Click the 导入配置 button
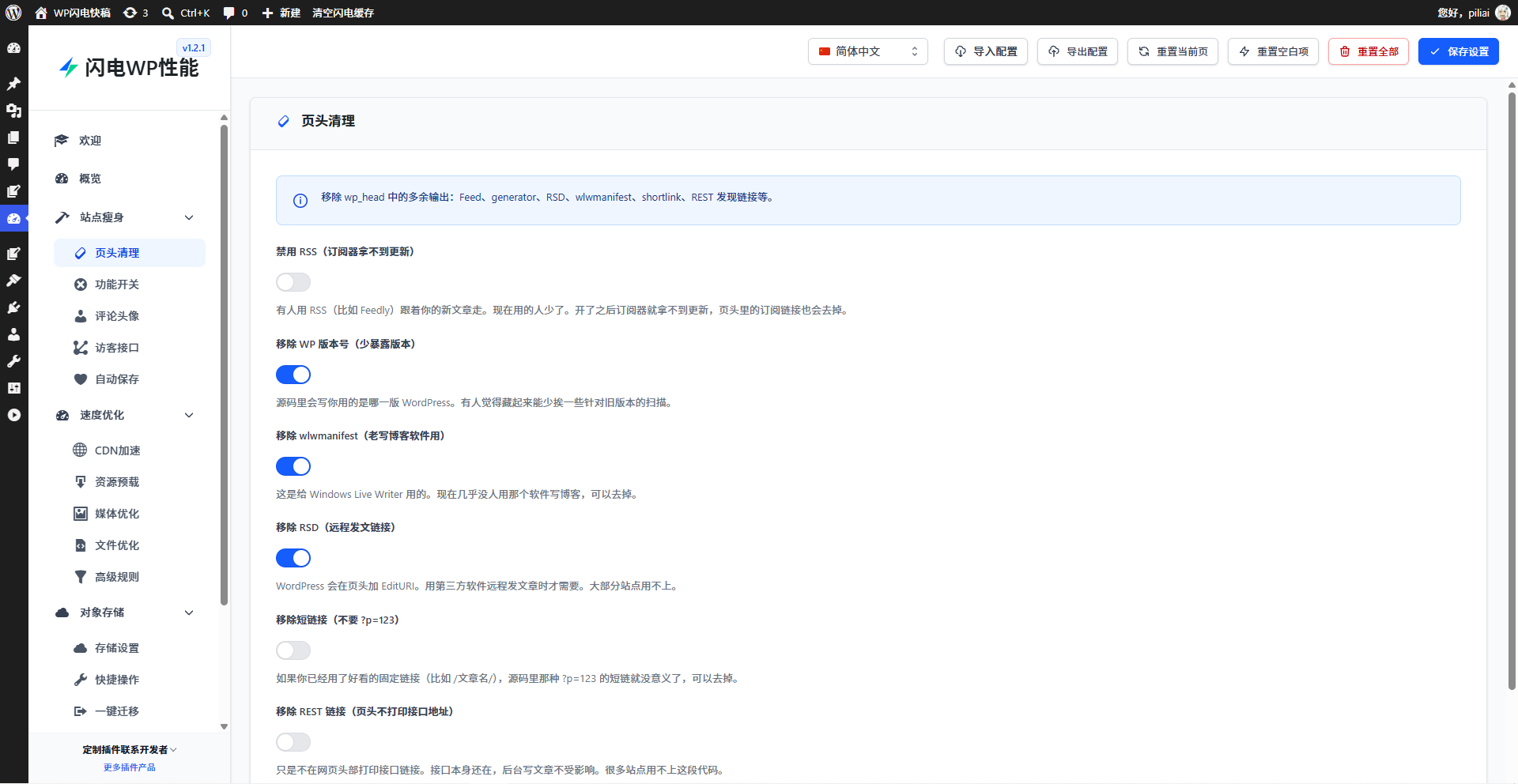Viewport: 1518px width, 784px height. tap(985, 51)
